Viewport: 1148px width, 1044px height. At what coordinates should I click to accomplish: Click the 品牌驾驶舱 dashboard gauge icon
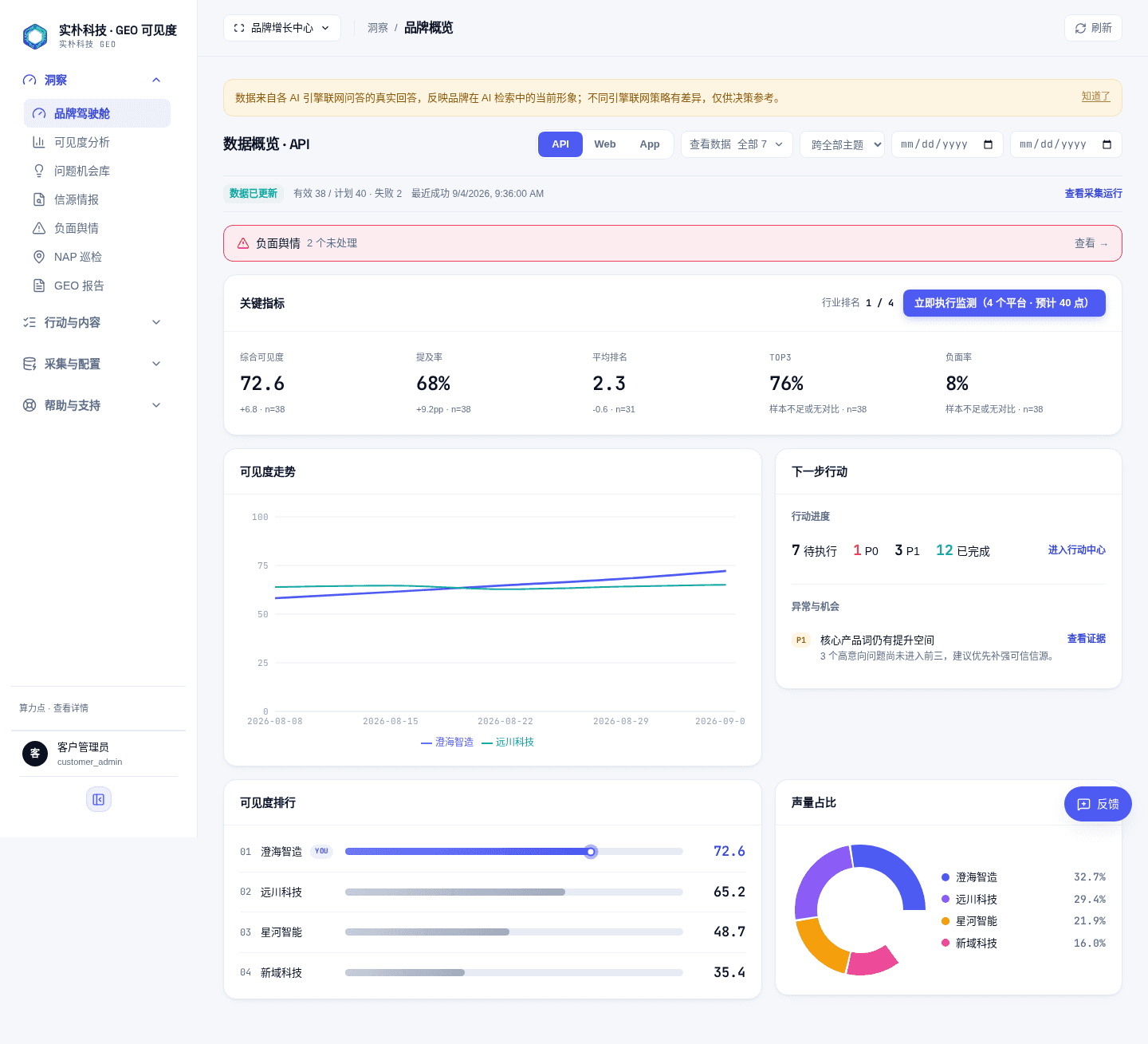[39, 113]
